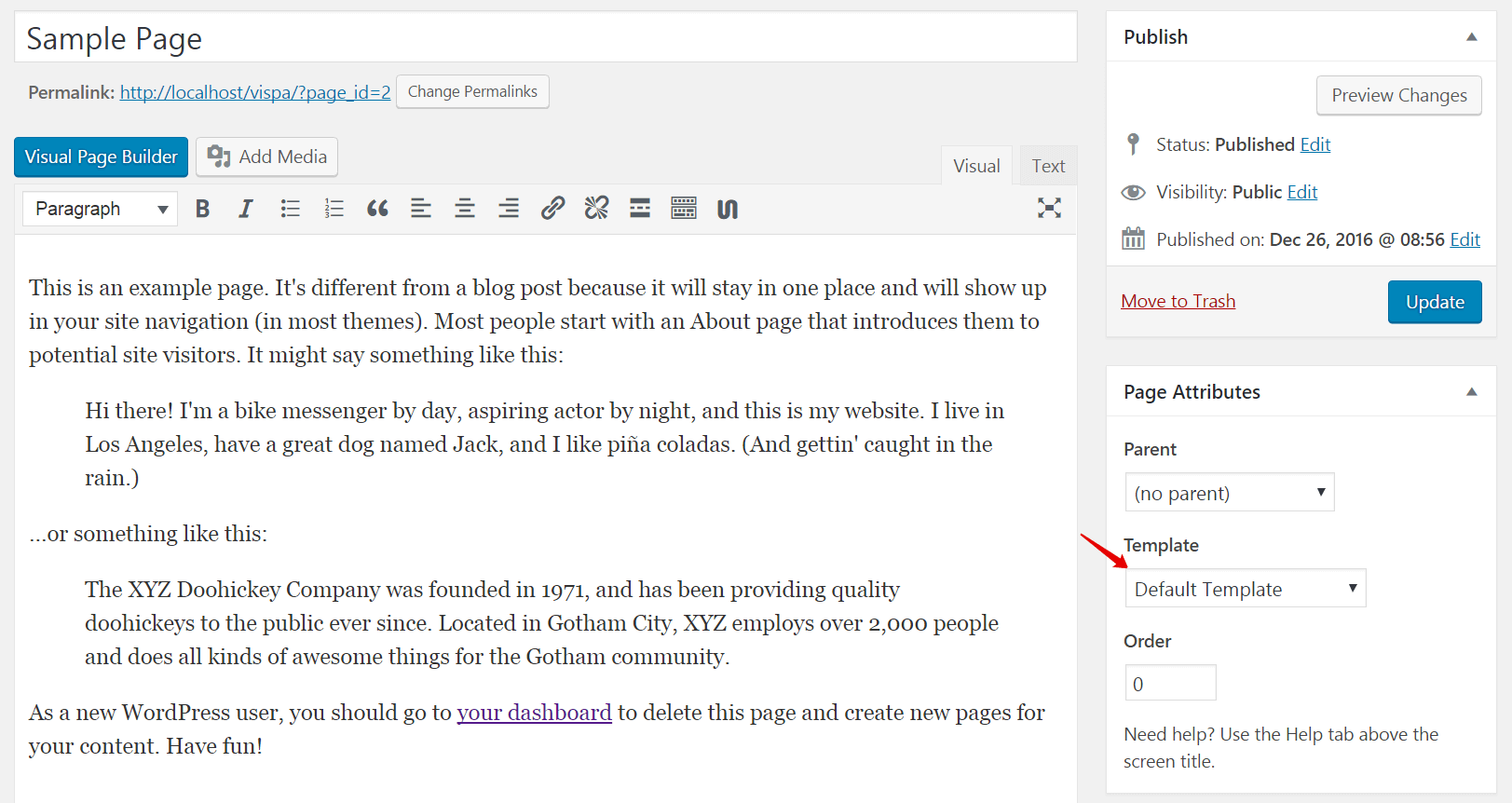The height and width of the screenshot is (803, 1512).
Task: Switch to the Visual editor tab
Action: coord(976,166)
